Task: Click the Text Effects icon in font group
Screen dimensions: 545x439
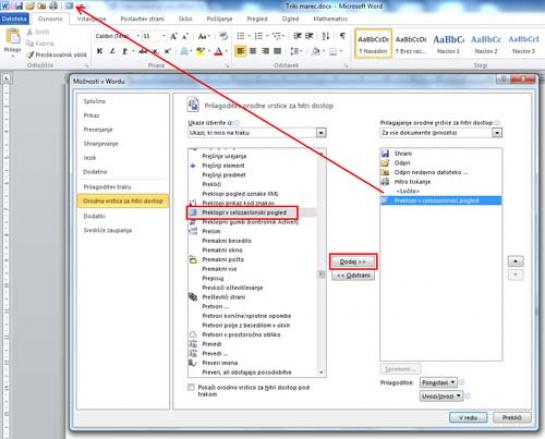Action: point(184,51)
